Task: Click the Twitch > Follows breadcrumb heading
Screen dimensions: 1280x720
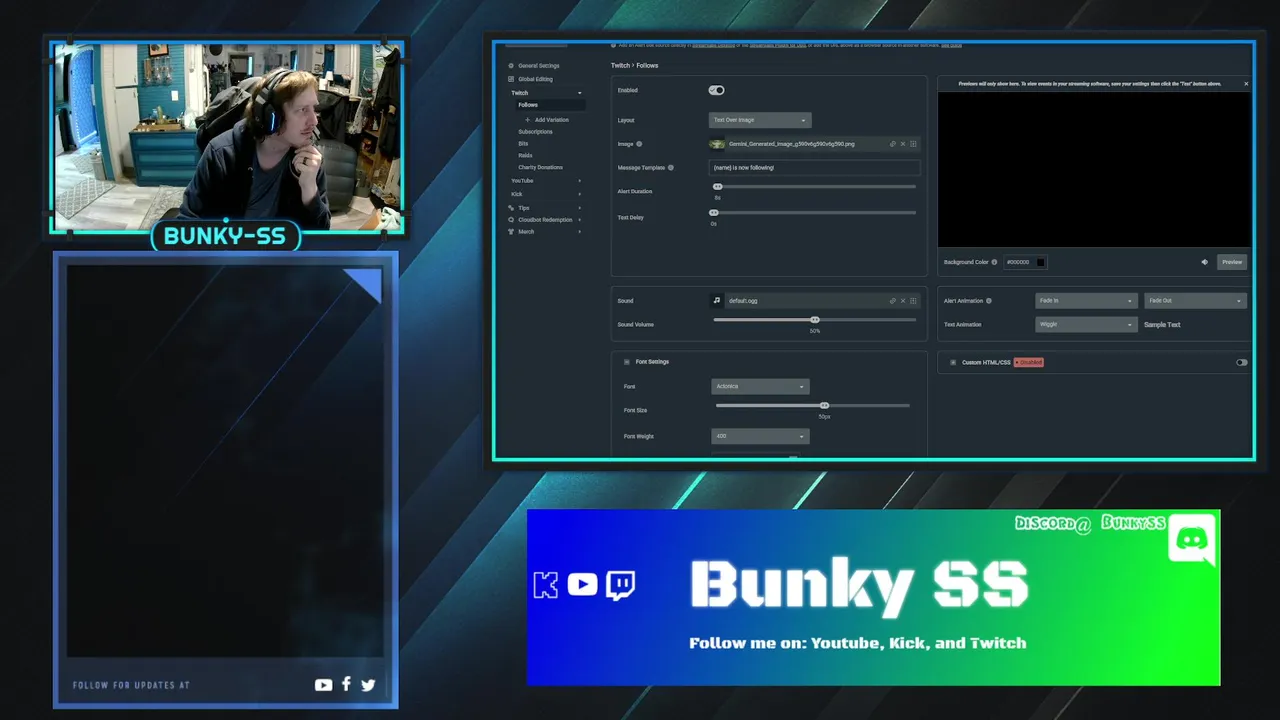Action: pos(634,66)
